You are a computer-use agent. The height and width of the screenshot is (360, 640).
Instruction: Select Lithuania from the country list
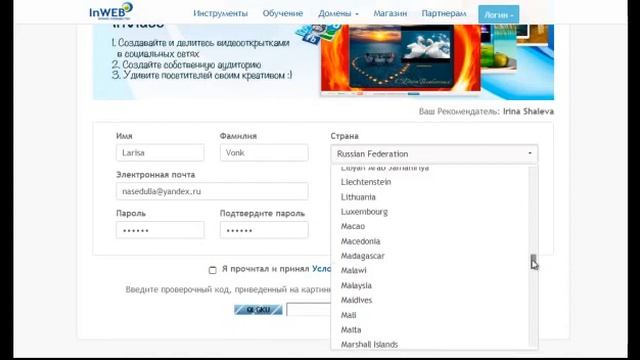pyautogui.click(x=430, y=197)
